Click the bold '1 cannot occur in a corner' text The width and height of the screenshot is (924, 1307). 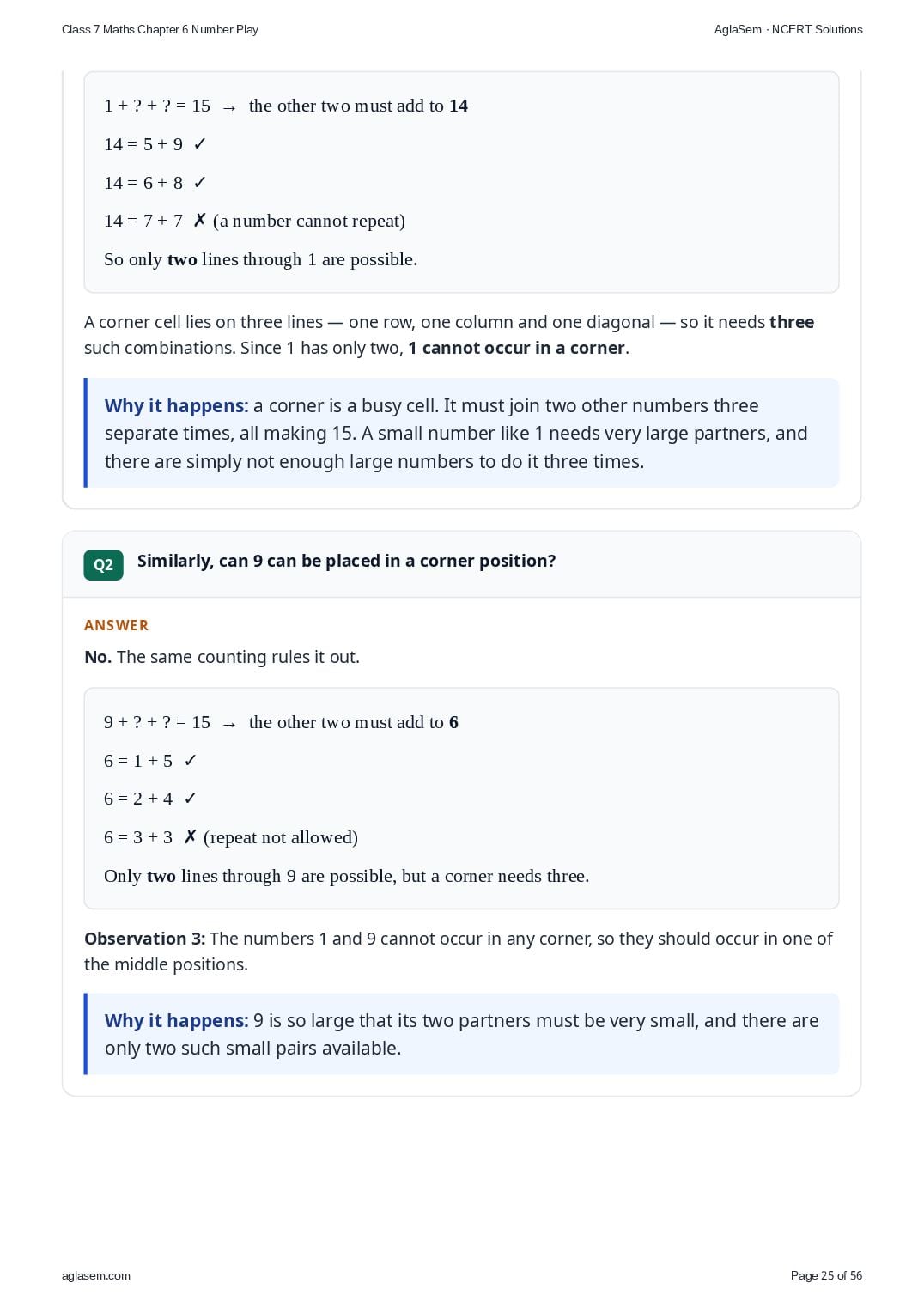(x=517, y=348)
